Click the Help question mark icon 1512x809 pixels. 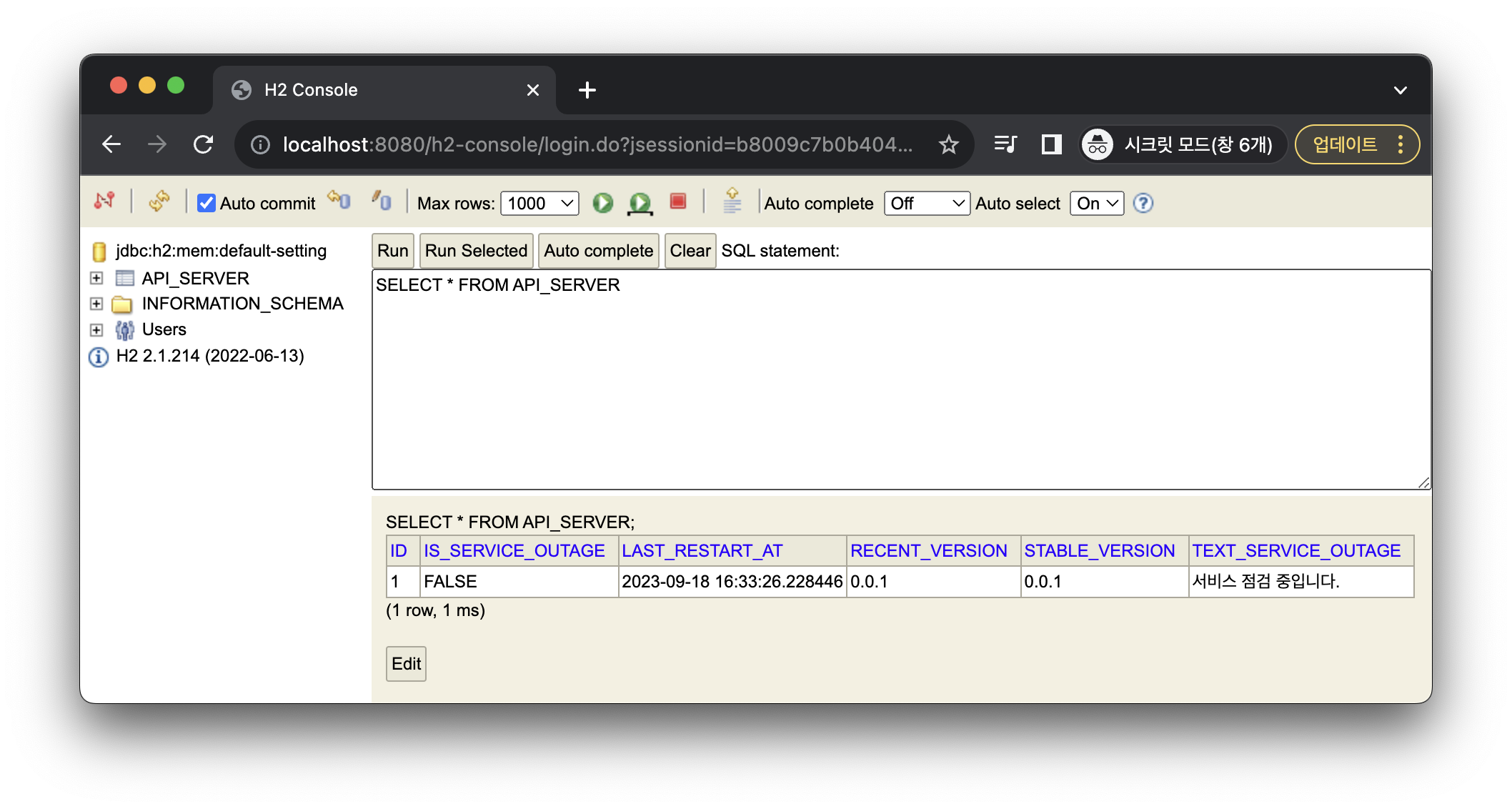1143,204
